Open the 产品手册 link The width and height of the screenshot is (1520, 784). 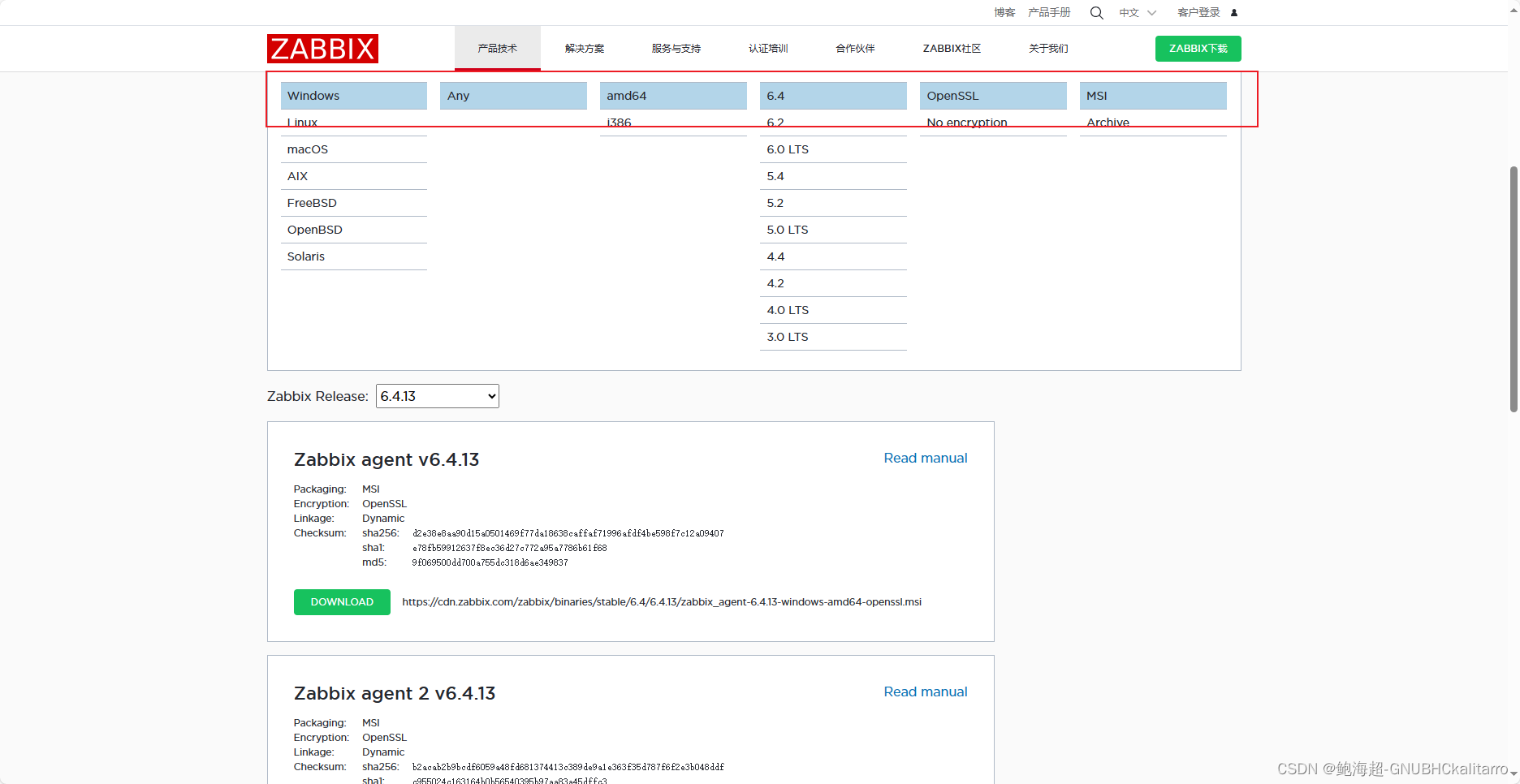point(1049,13)
